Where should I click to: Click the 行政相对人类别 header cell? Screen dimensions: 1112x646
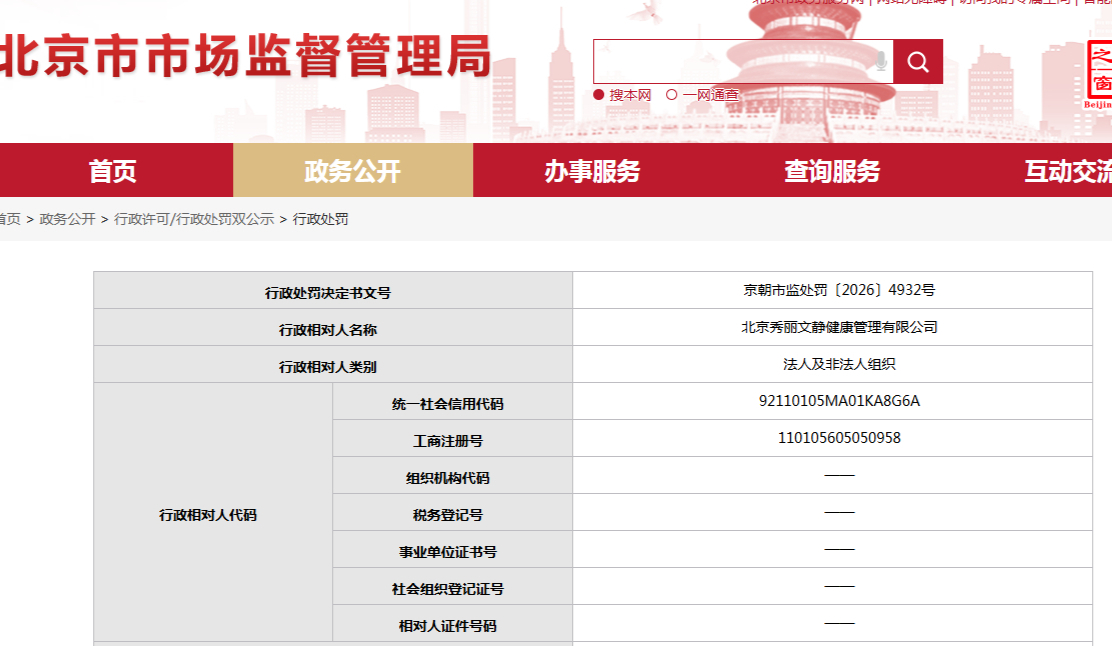(x=333, y=364)
